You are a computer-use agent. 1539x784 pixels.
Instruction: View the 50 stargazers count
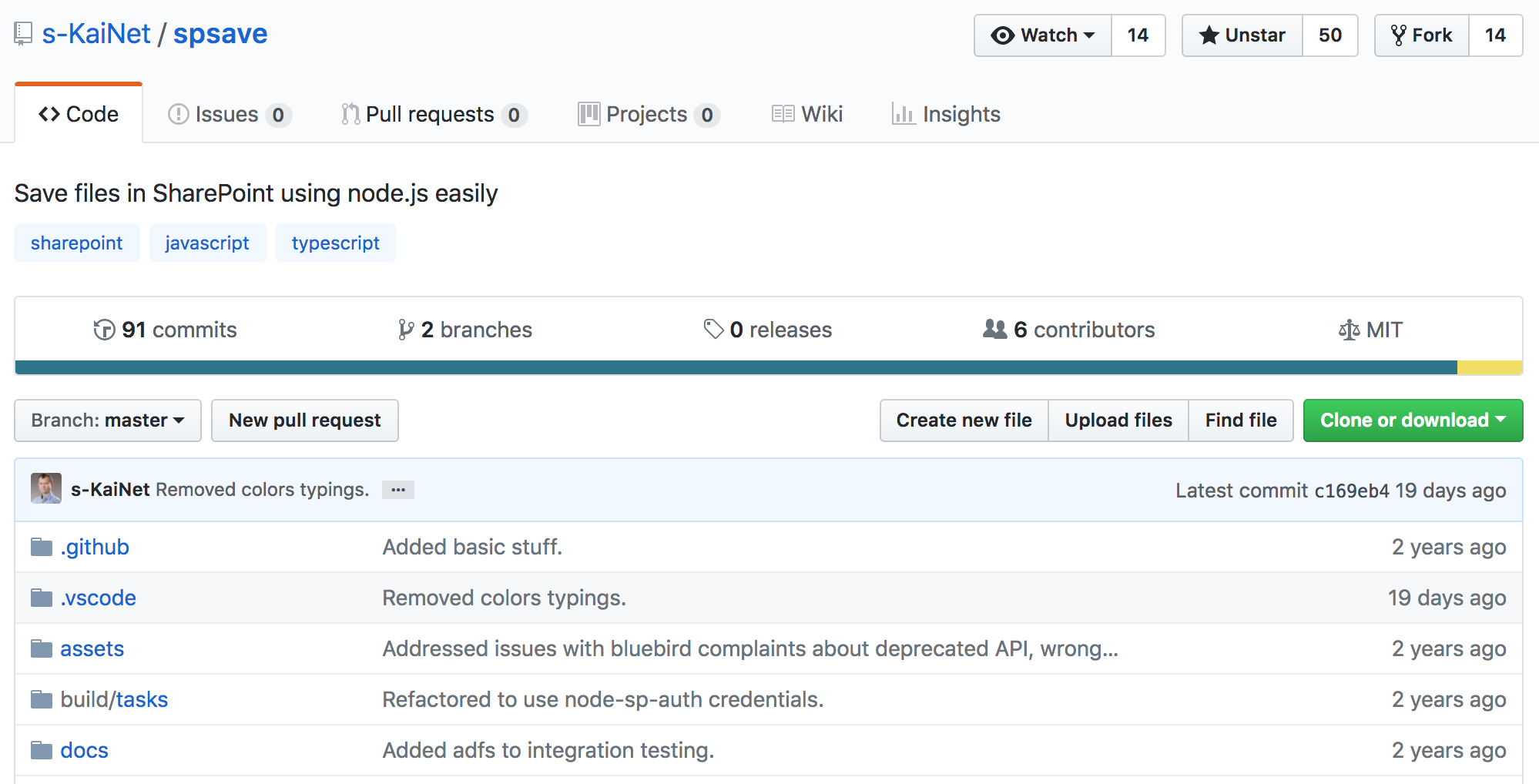click(x=1330, y=35)
